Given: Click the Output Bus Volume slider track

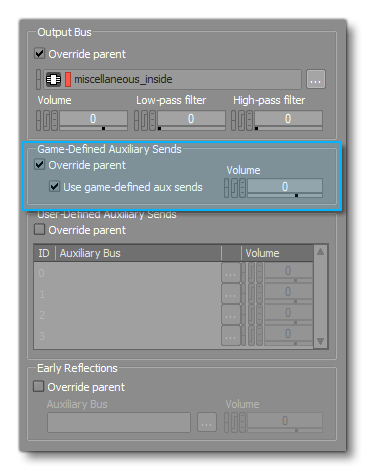Looking at the screenshot, I should (x=93, y=128).
